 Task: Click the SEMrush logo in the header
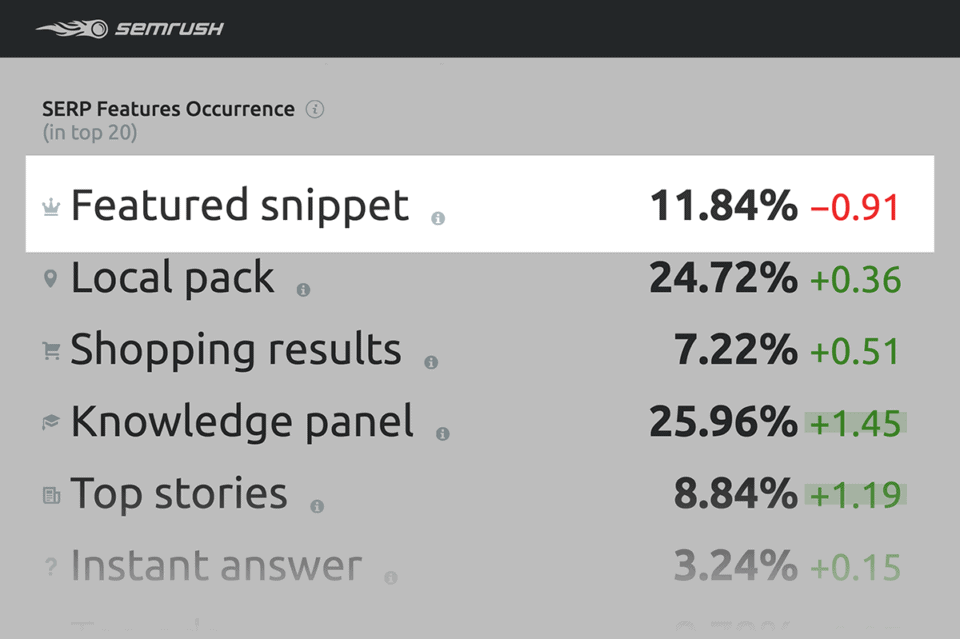[130, 28]
